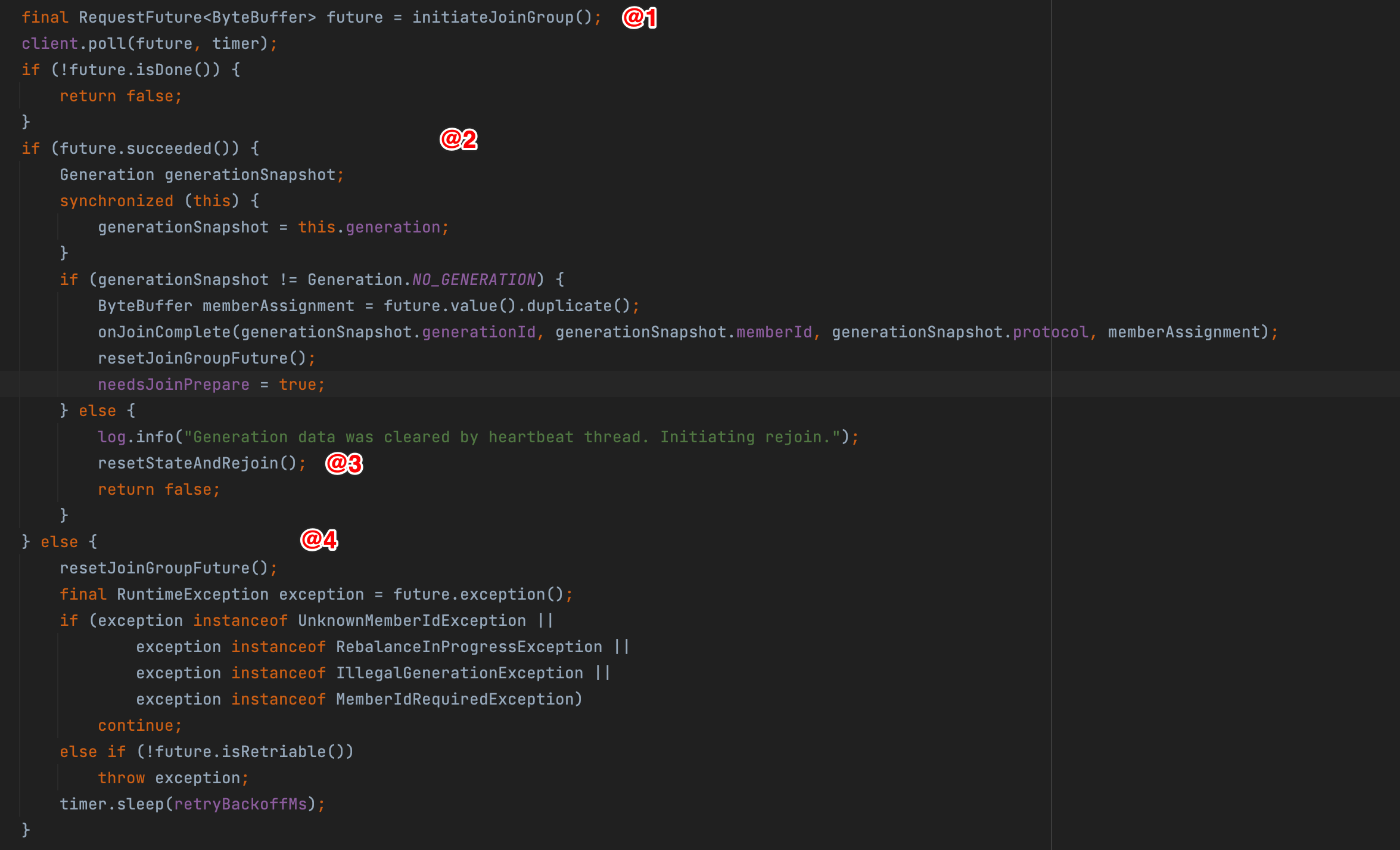Viewport: 1400px width, 850px height.
Task: Click the UnknownMemberIdException class name
Action: coord(412,621)
